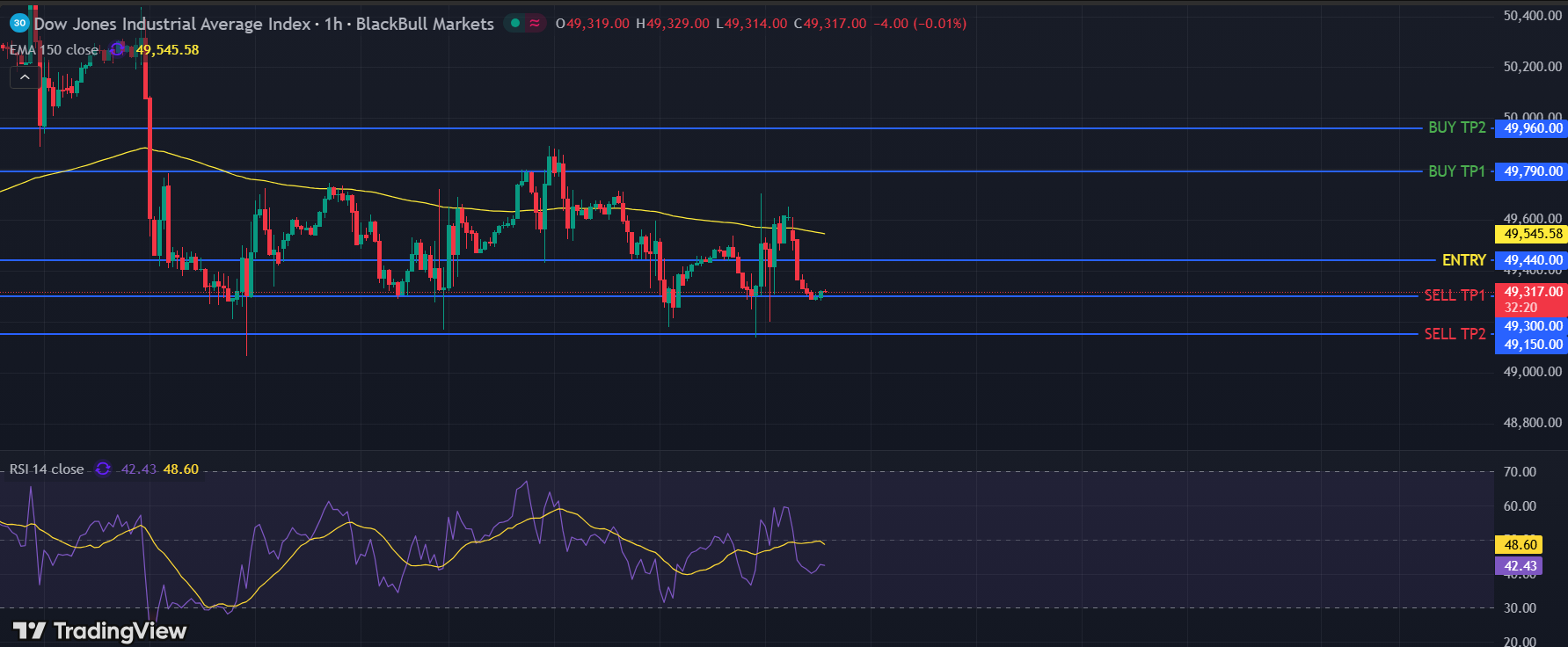The height and width of the screenshot is (647, 1568).
Task: Click the 49,960.00 blue price tag
Action: pyautogui.click(x=1532, y=128)
